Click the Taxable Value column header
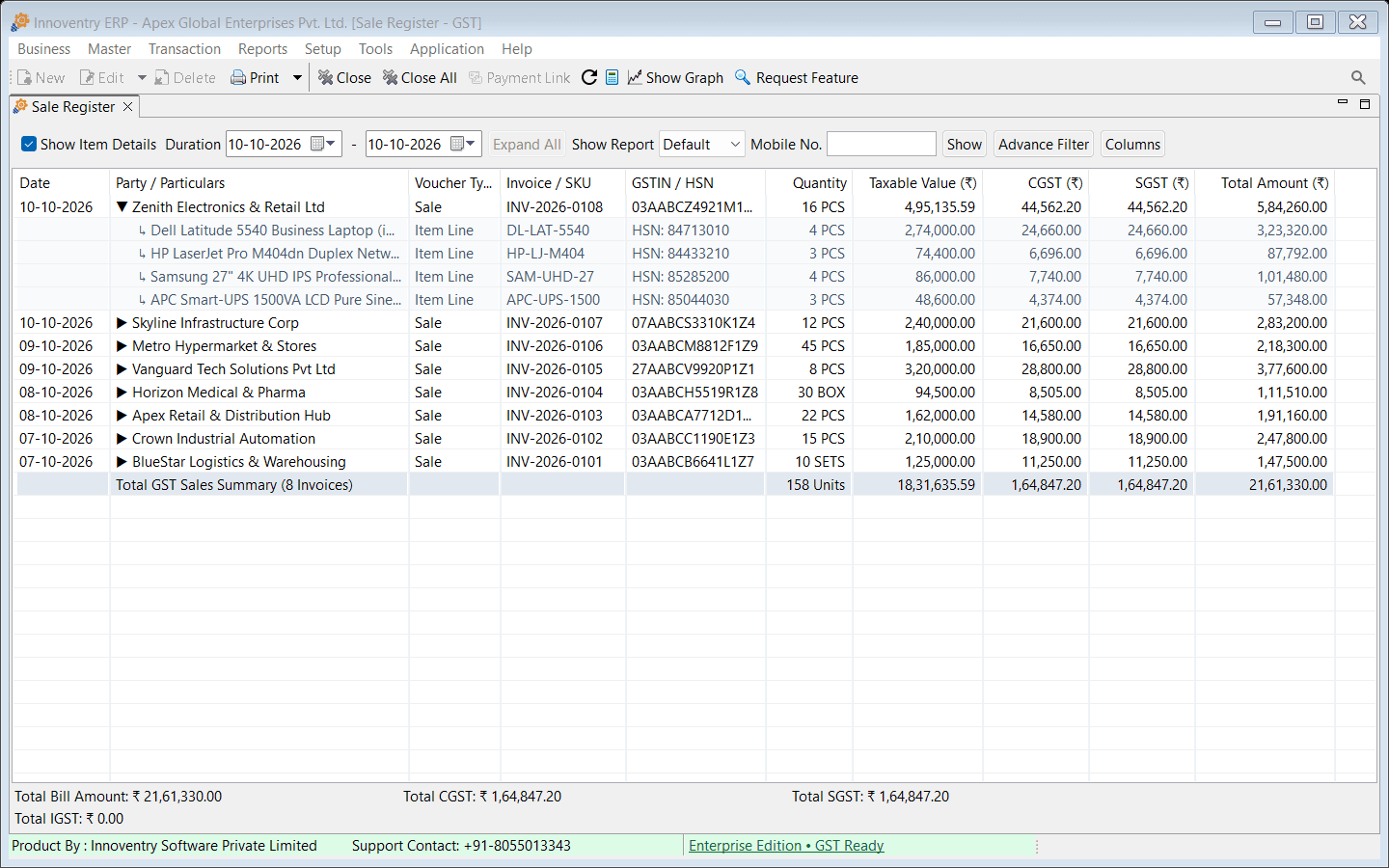 918,183
